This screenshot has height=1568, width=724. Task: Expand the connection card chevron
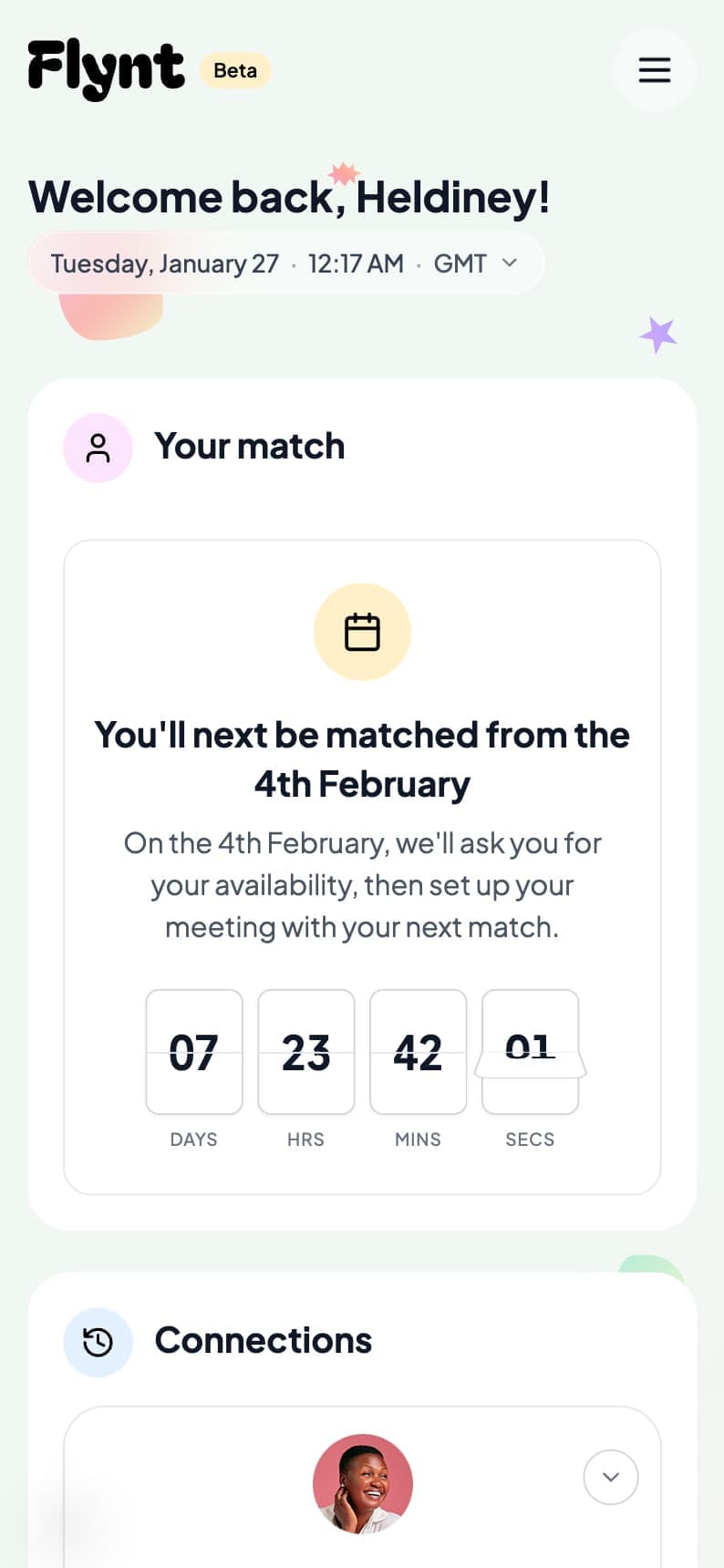pyautogui.click(x=611, y=1477)
